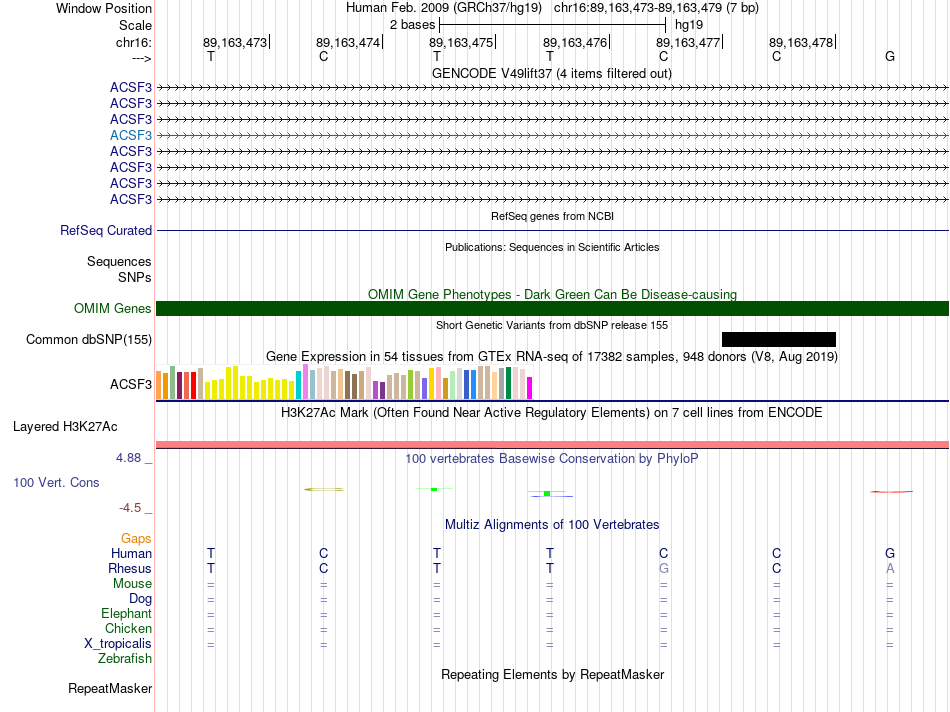Click the 100 Vert. Cons label
This screenshot has height=712, width=950.
[x=56, y=482]
